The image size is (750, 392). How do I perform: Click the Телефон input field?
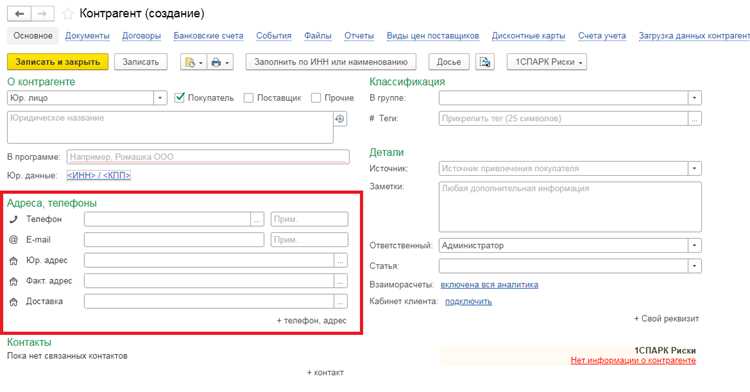click(167, 219)
